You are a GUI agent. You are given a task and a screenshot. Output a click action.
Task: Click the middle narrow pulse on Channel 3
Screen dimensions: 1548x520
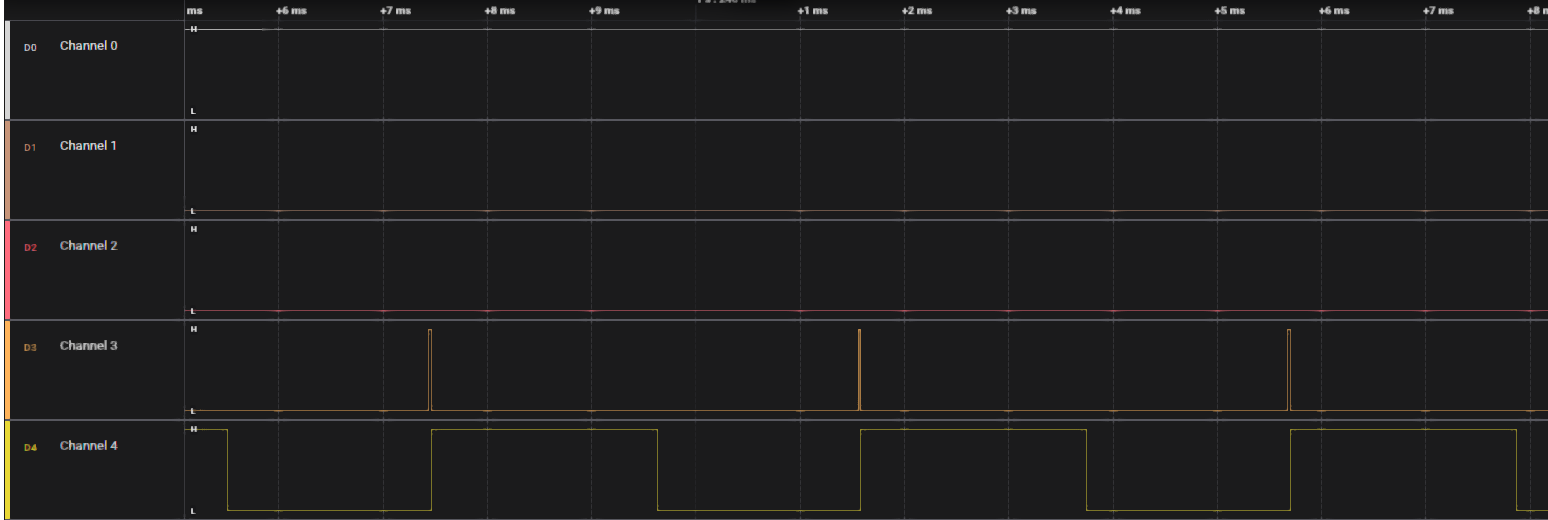(x=859, y=370)
